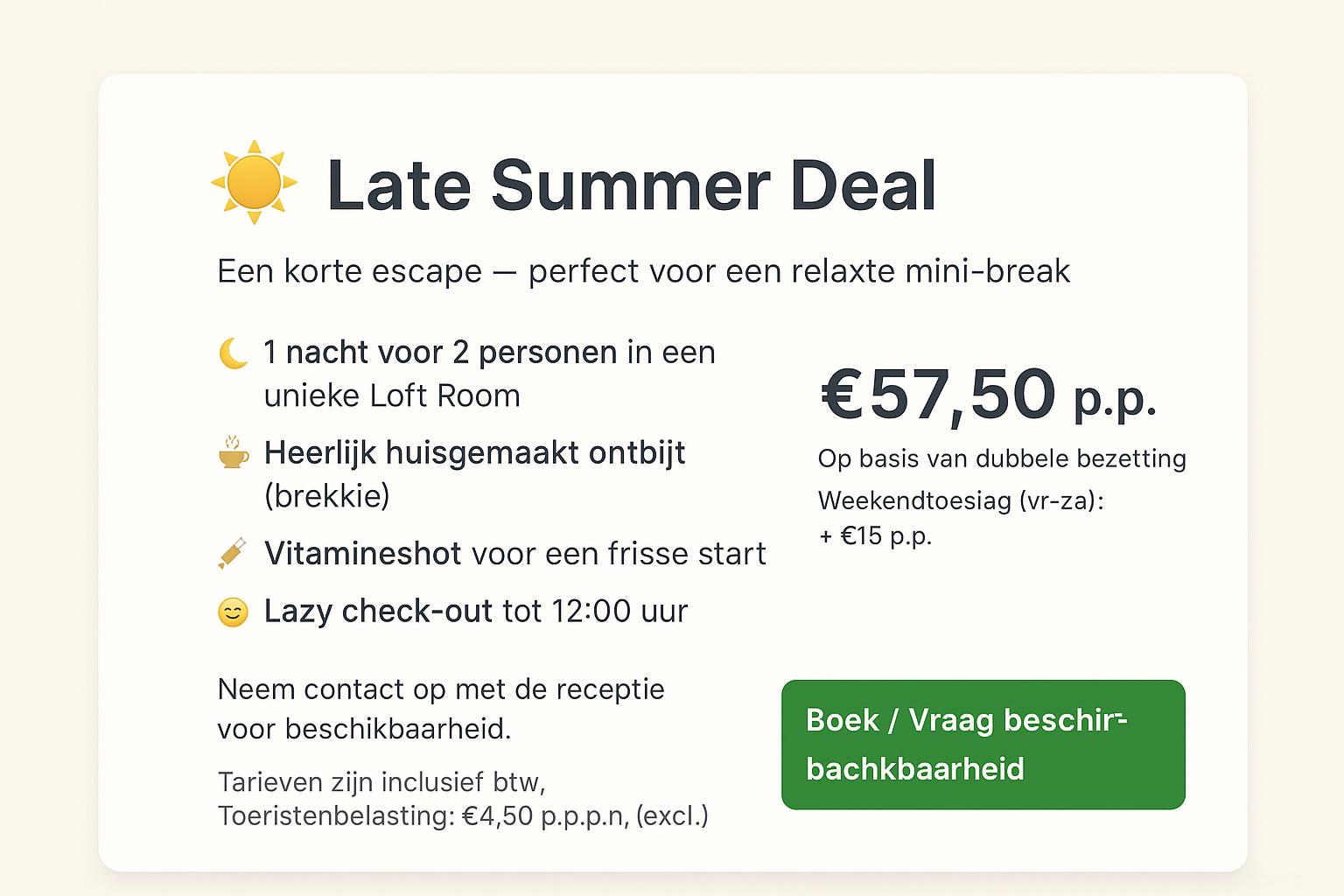1344x896 pixels.
Task: Select the 'Heerlijk huisgemaakt ontbijt' text
Action: pos(474,453)
